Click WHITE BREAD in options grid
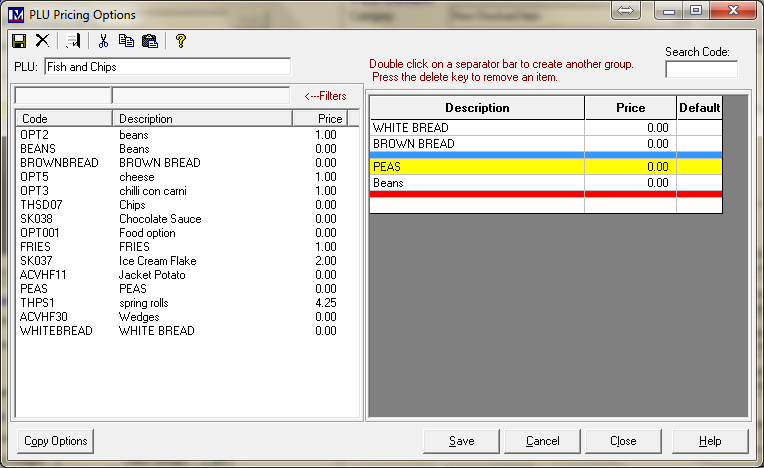Image resolution: width=764 pixels, height=468 pixels. click(477, 128)
